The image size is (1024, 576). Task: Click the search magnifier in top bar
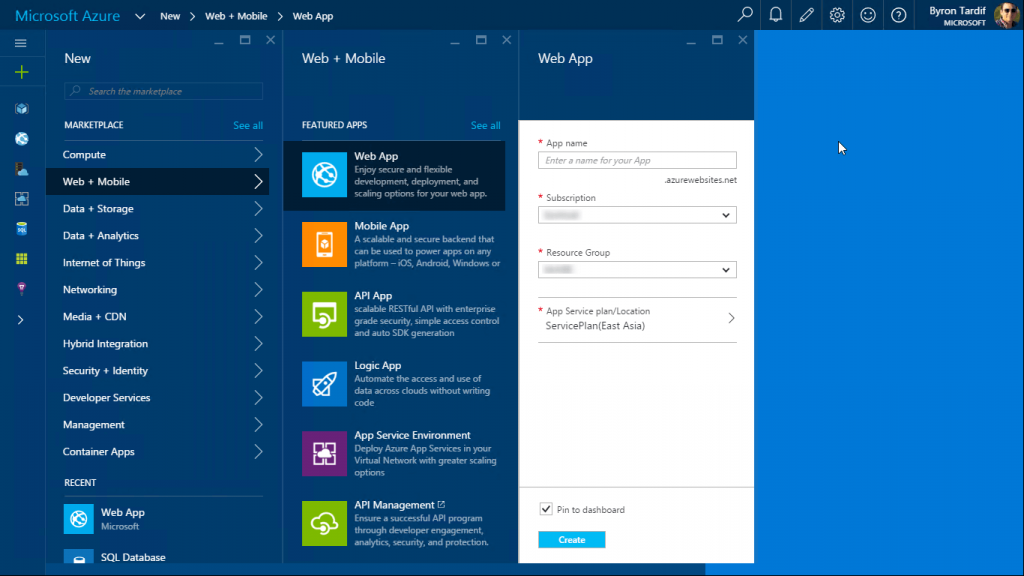tap(745, 14)
